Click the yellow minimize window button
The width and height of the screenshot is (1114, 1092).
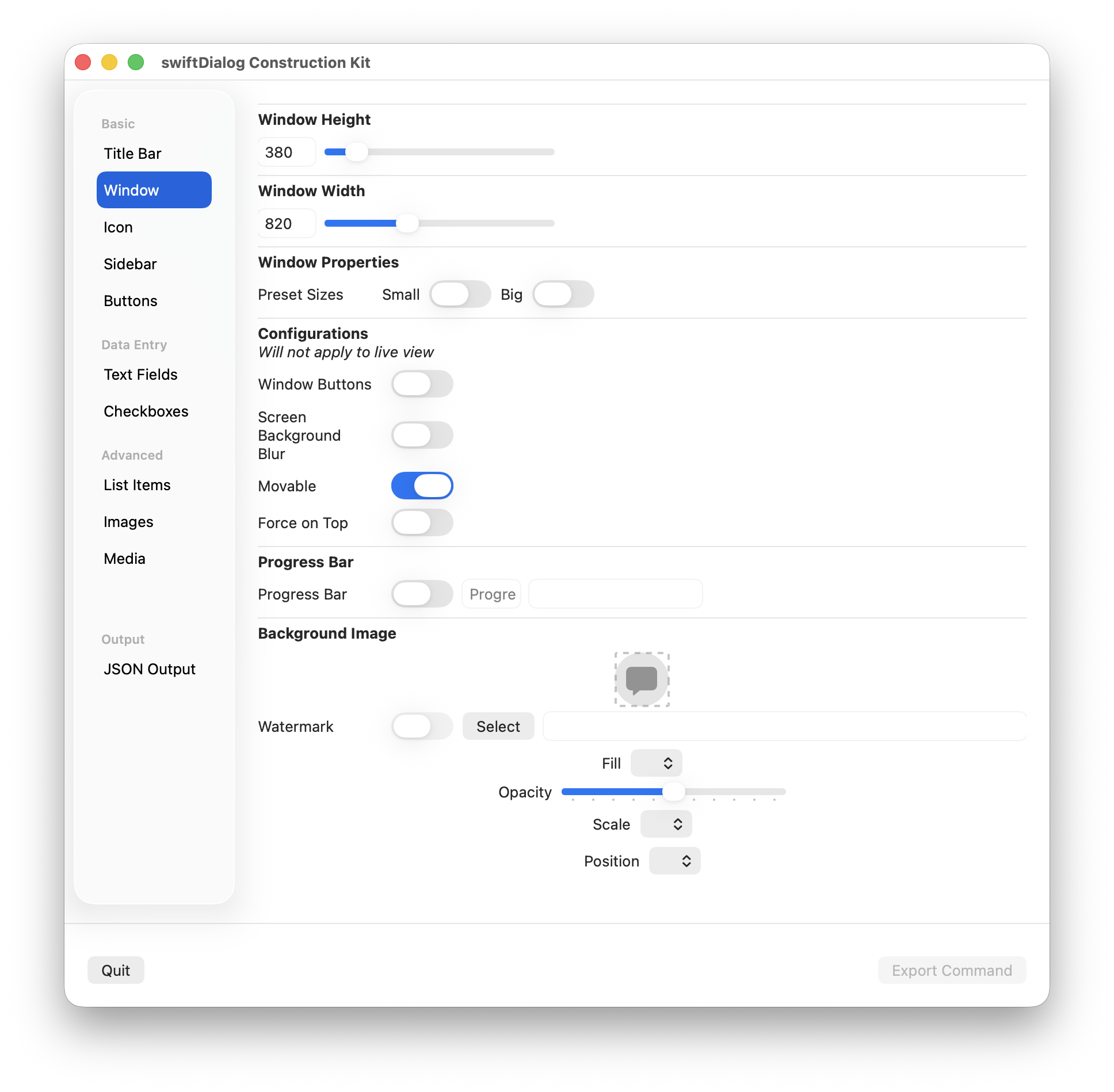click(x=109, y=62)
